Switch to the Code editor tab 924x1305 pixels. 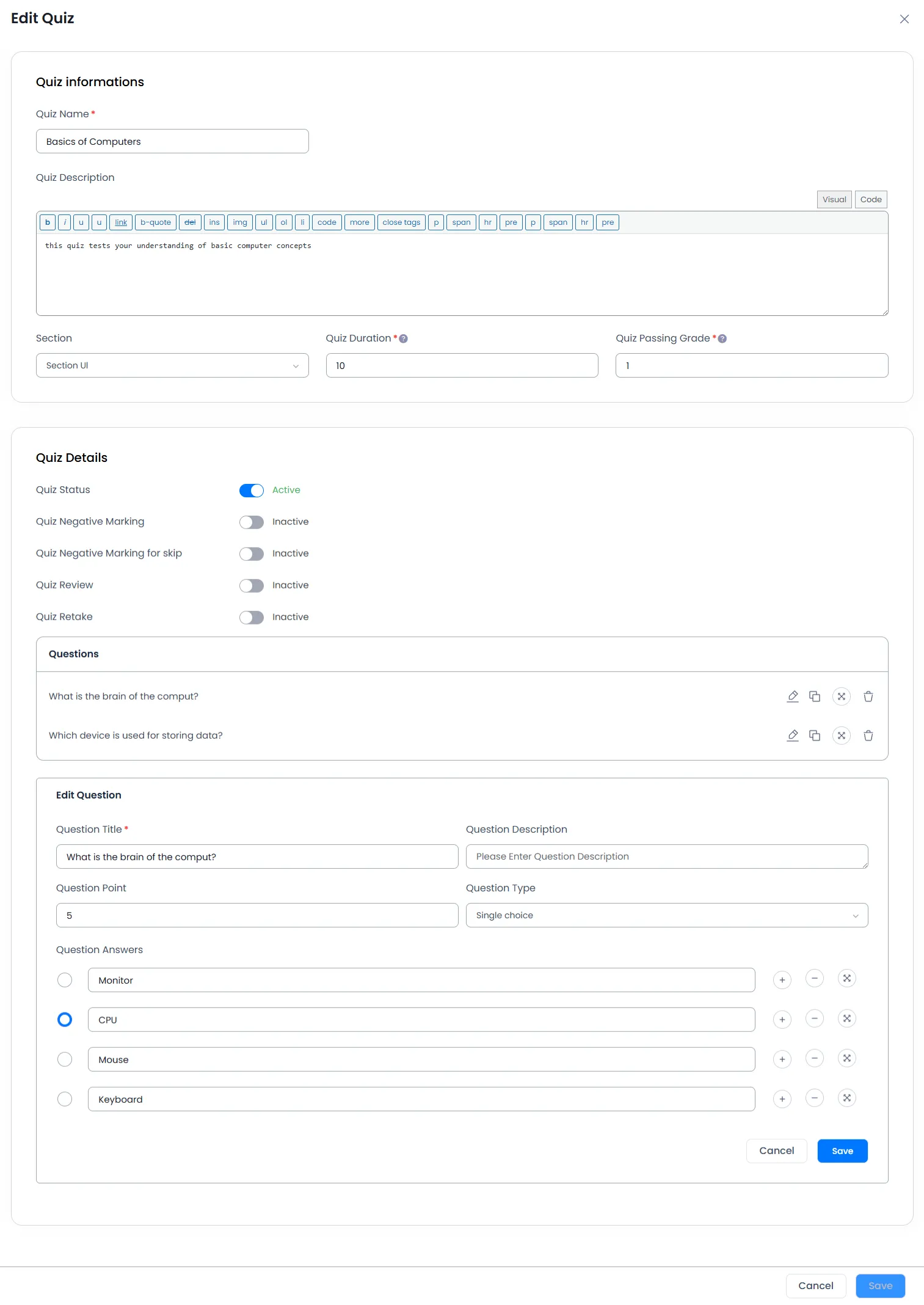point(871,200)
